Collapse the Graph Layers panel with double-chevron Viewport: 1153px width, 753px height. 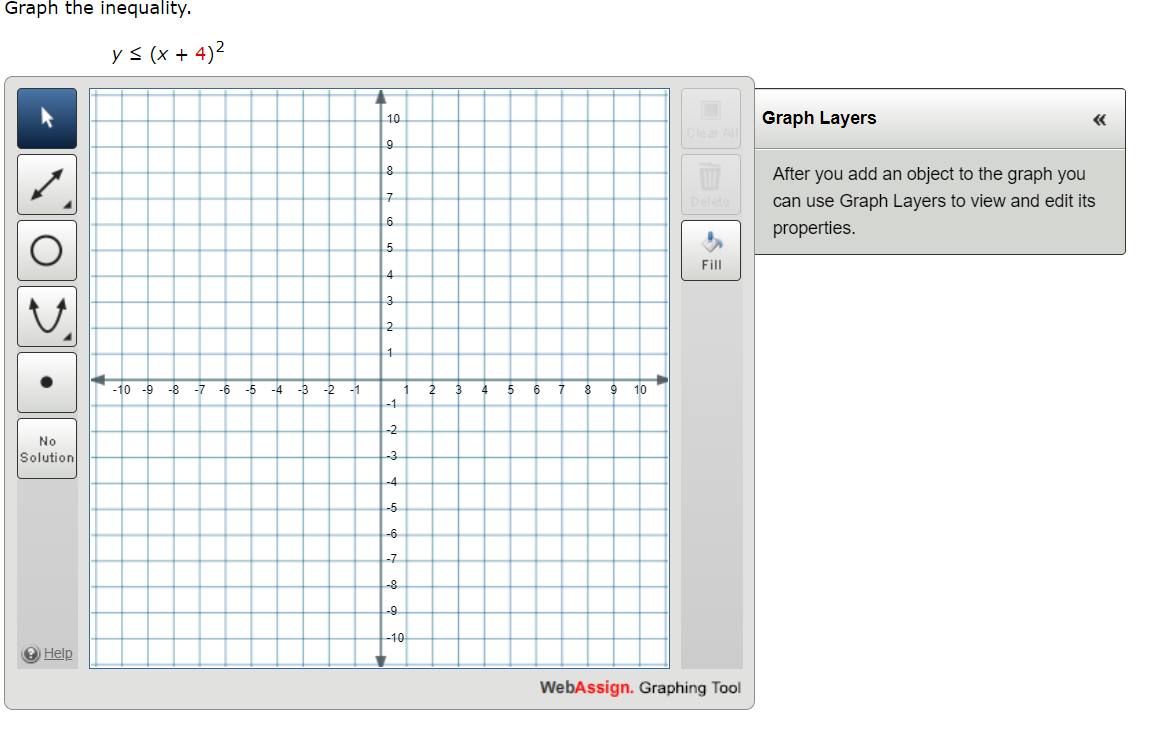click(x=1099, y=119)
